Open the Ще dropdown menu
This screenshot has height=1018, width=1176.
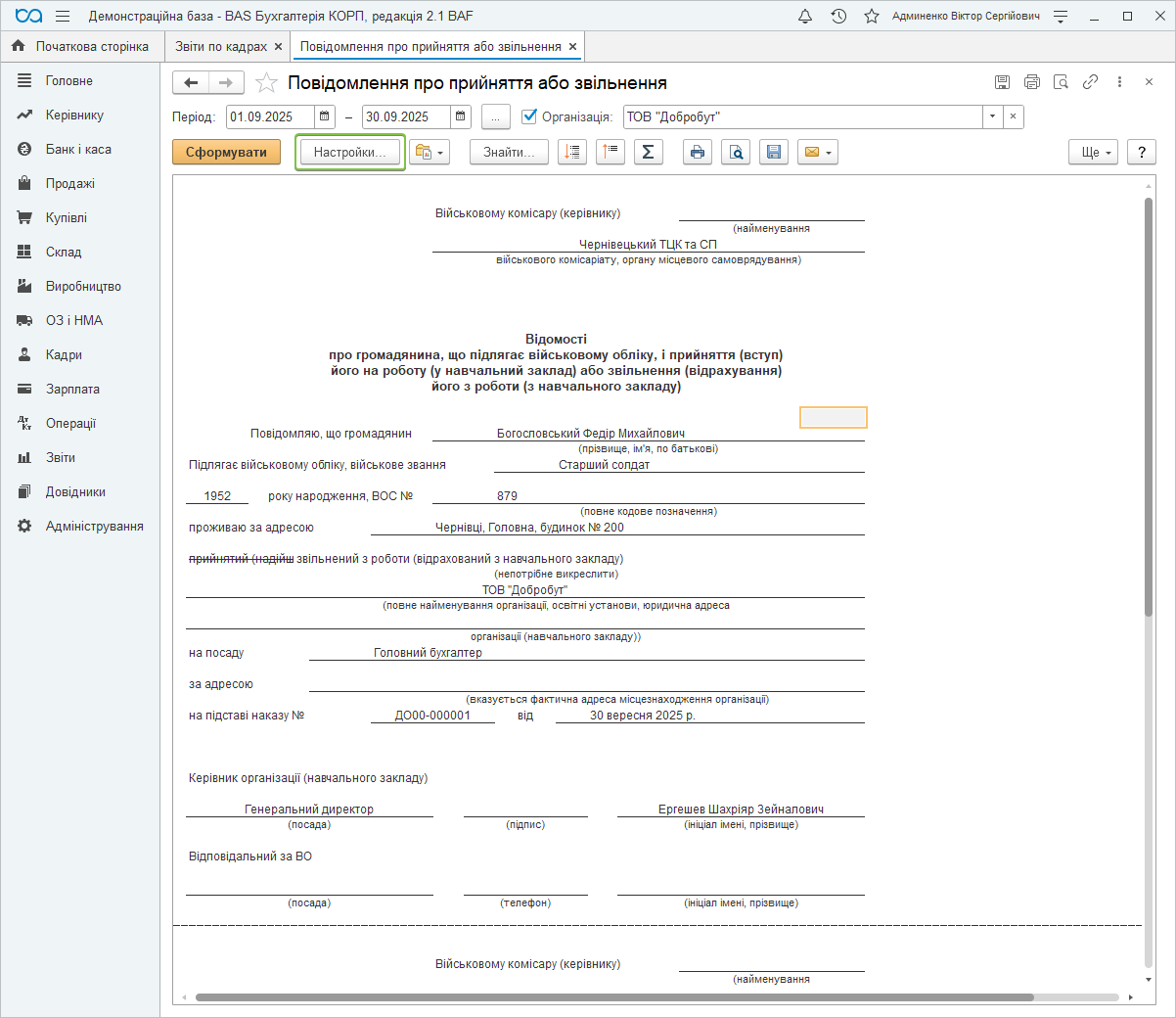1093,152
